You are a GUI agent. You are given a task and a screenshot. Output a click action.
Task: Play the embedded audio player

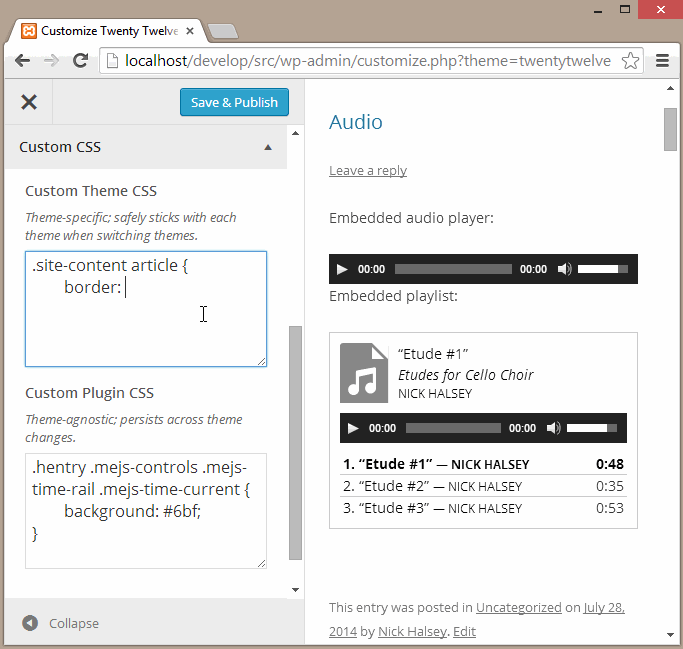pyautogui.click(x=342, y=269)
